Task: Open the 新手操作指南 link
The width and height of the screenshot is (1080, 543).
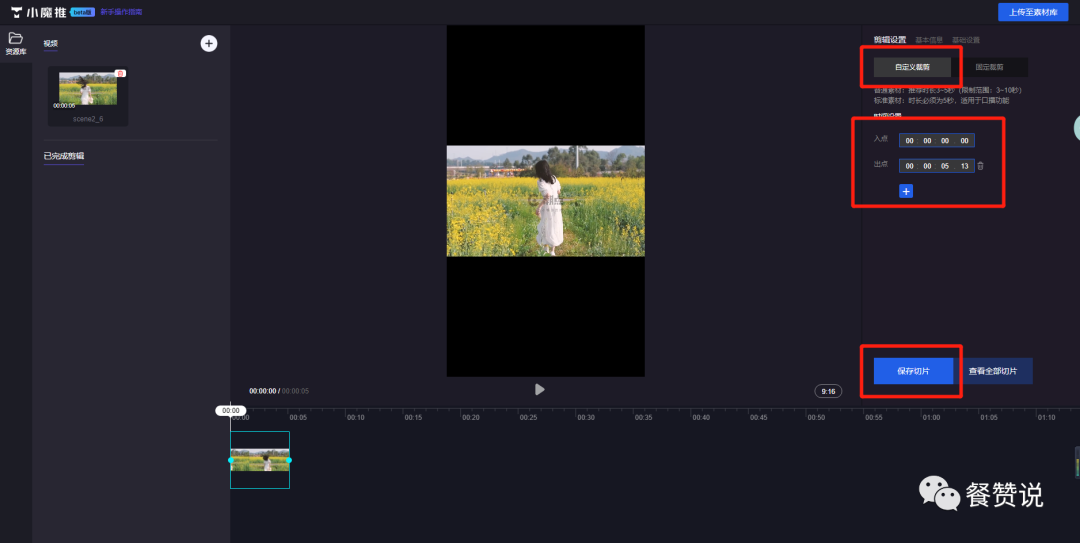Action: [121, 12]
